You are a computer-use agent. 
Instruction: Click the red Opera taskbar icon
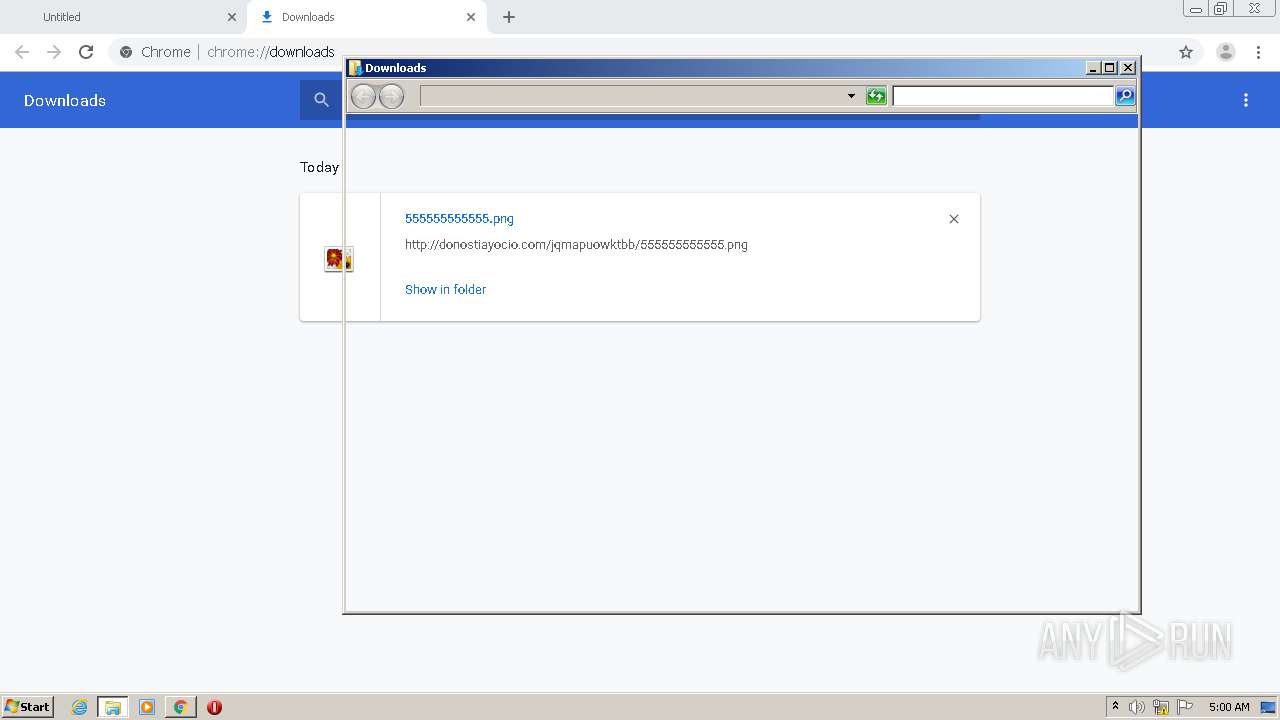click(214, 707)
